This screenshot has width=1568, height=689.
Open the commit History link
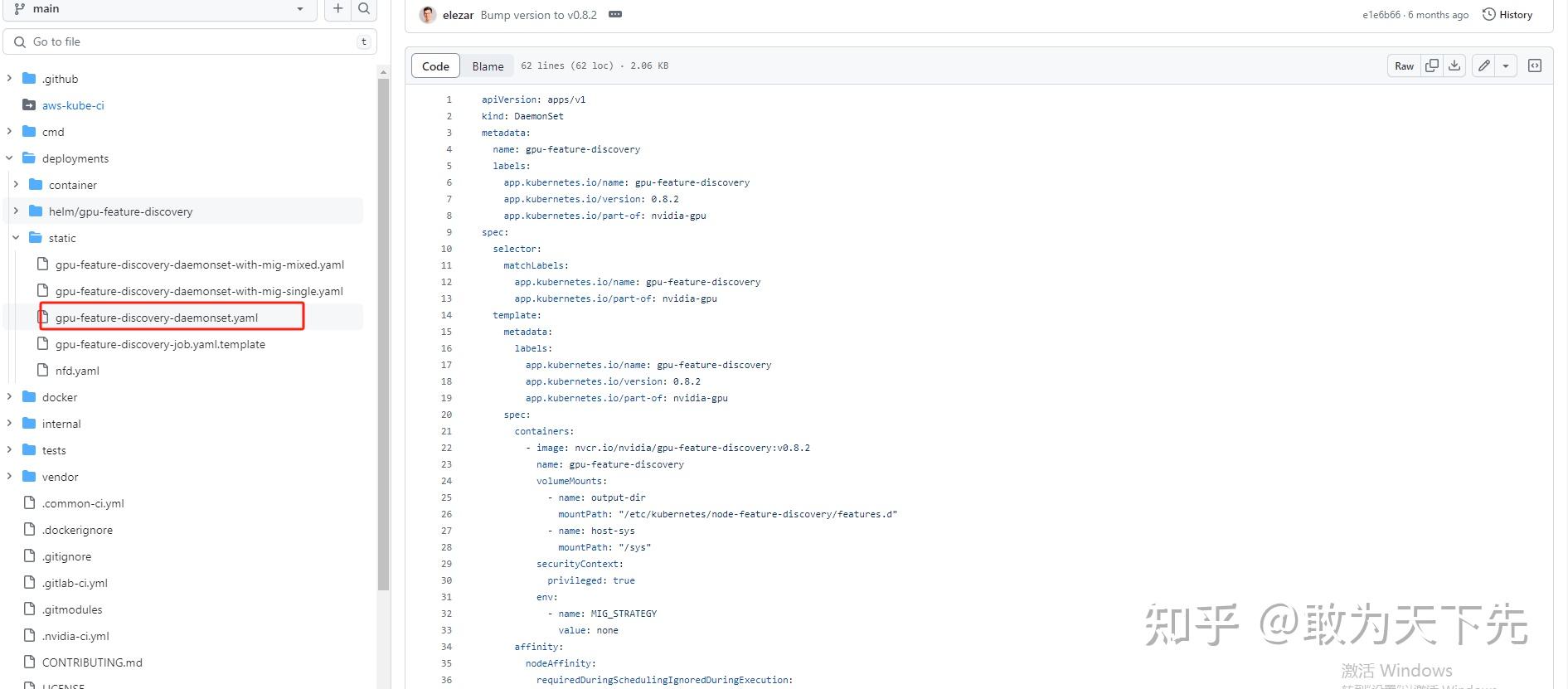point(1507,15)
